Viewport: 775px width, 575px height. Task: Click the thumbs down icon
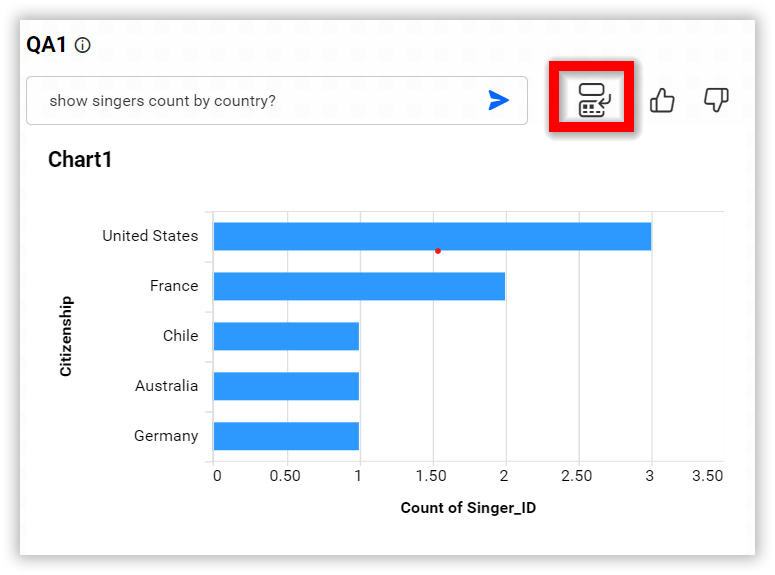[716, 99]
